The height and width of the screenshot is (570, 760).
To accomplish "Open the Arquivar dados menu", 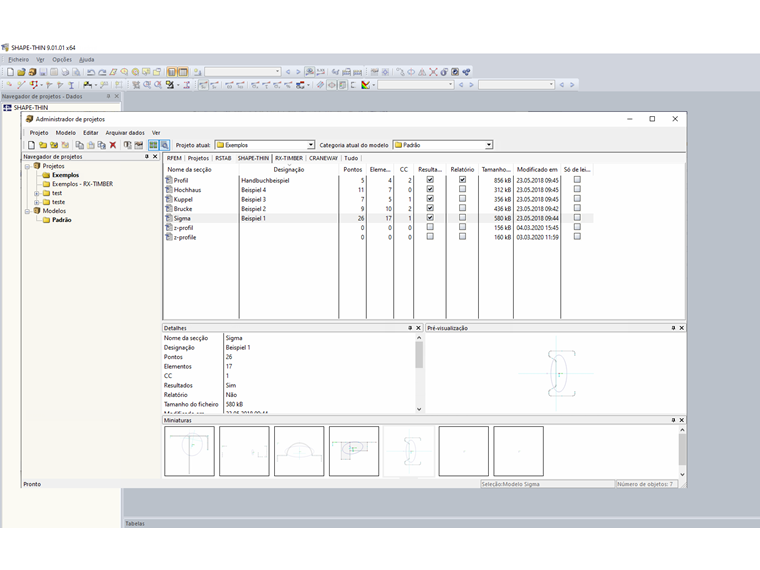I will pyautogui.click(x=125, y=133).
